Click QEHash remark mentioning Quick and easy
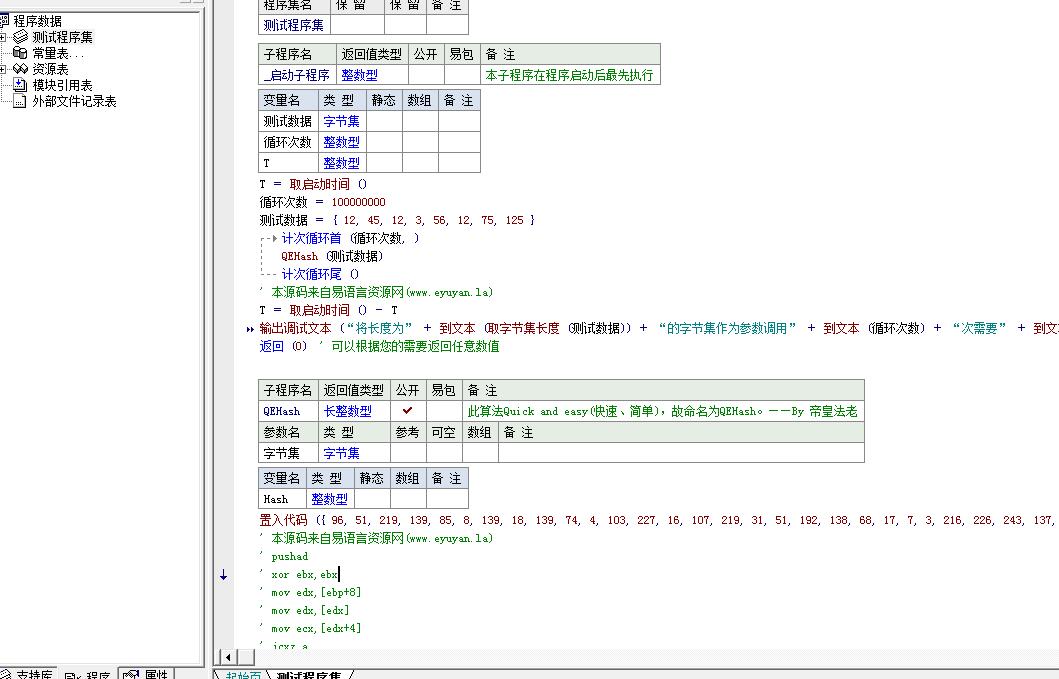 662,411
